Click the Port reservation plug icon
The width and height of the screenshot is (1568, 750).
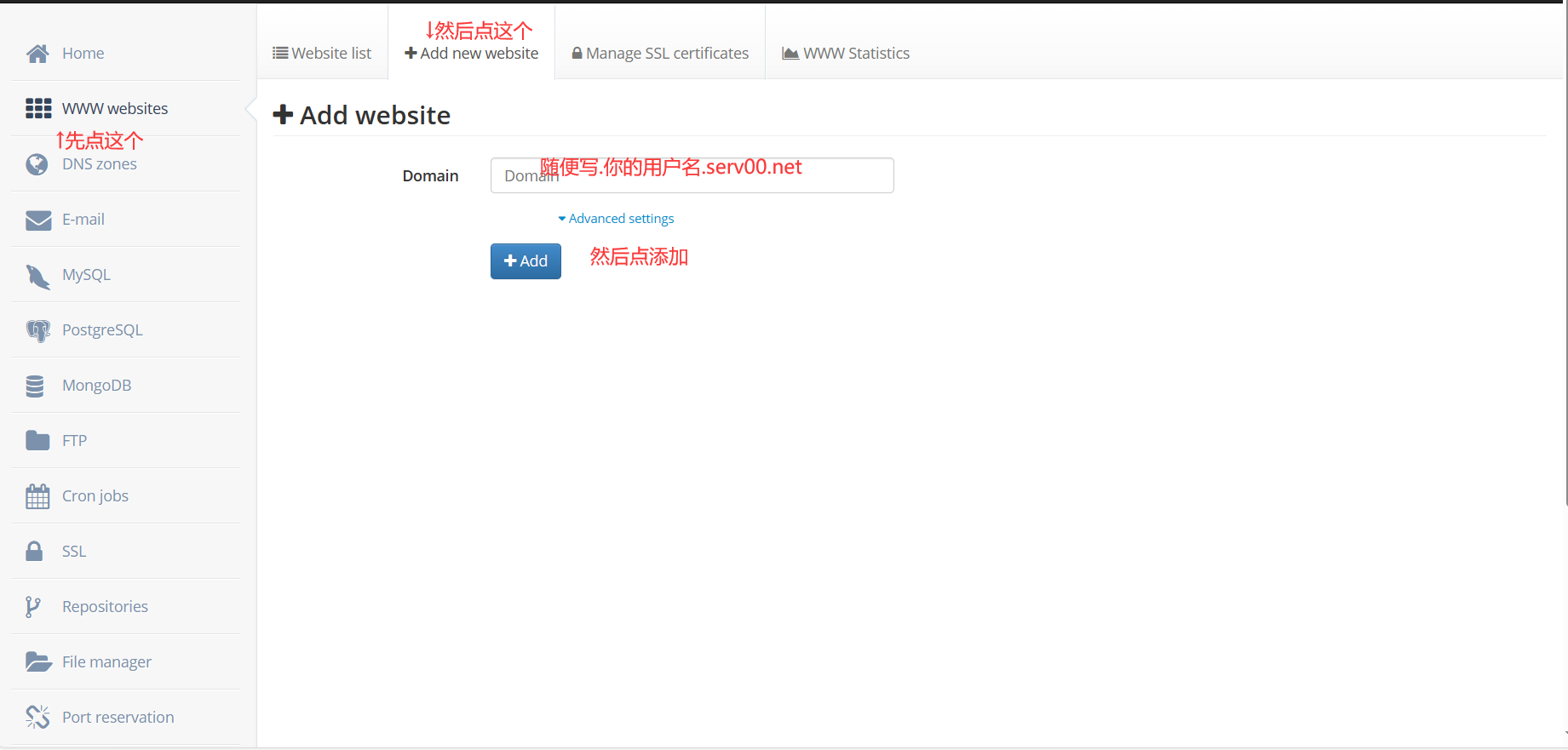(37, 717)
